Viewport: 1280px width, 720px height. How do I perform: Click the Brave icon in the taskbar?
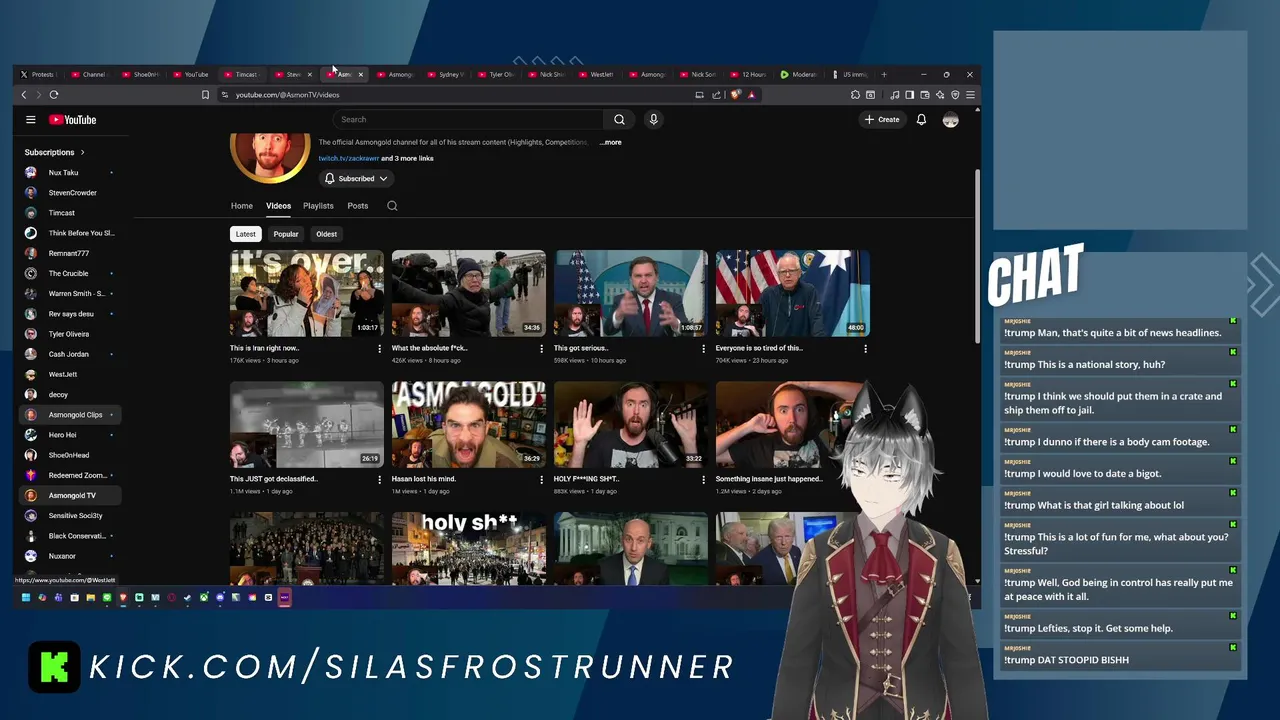pos(123,597)
